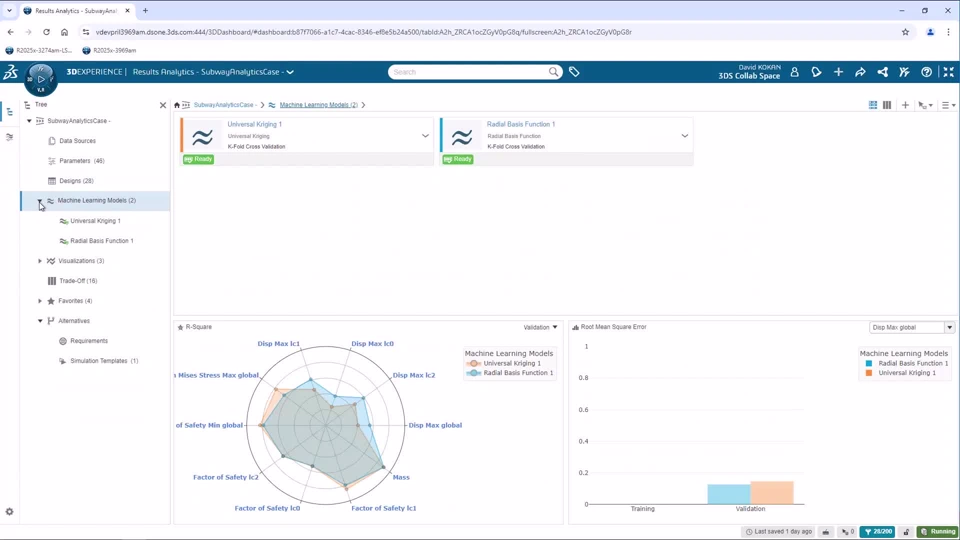Expand the Universal Kriging 1 card chevron
960x540 pixels.
pos(425,136)
